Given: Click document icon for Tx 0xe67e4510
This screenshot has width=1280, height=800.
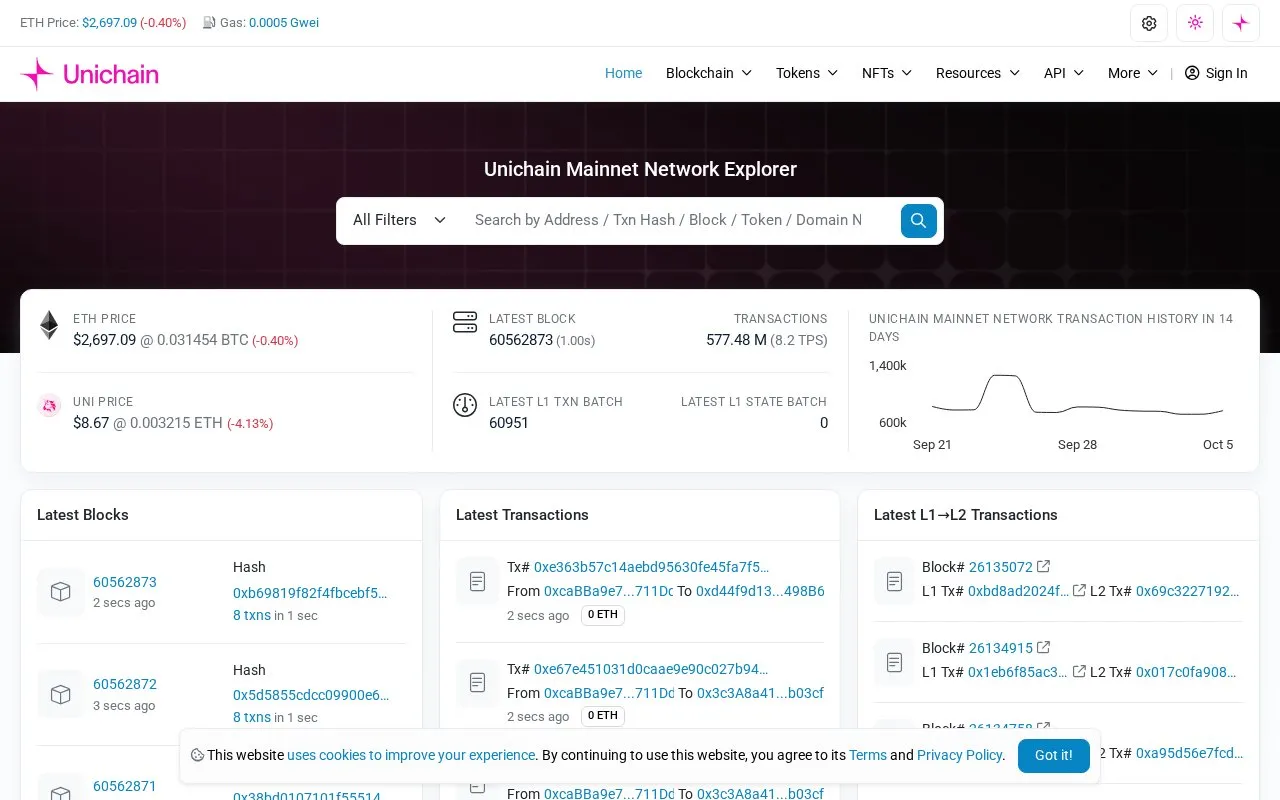Looking at the screenshot, I should [478, 682].
